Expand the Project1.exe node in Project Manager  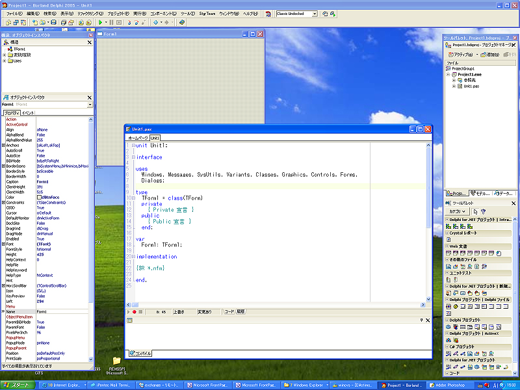449,74
